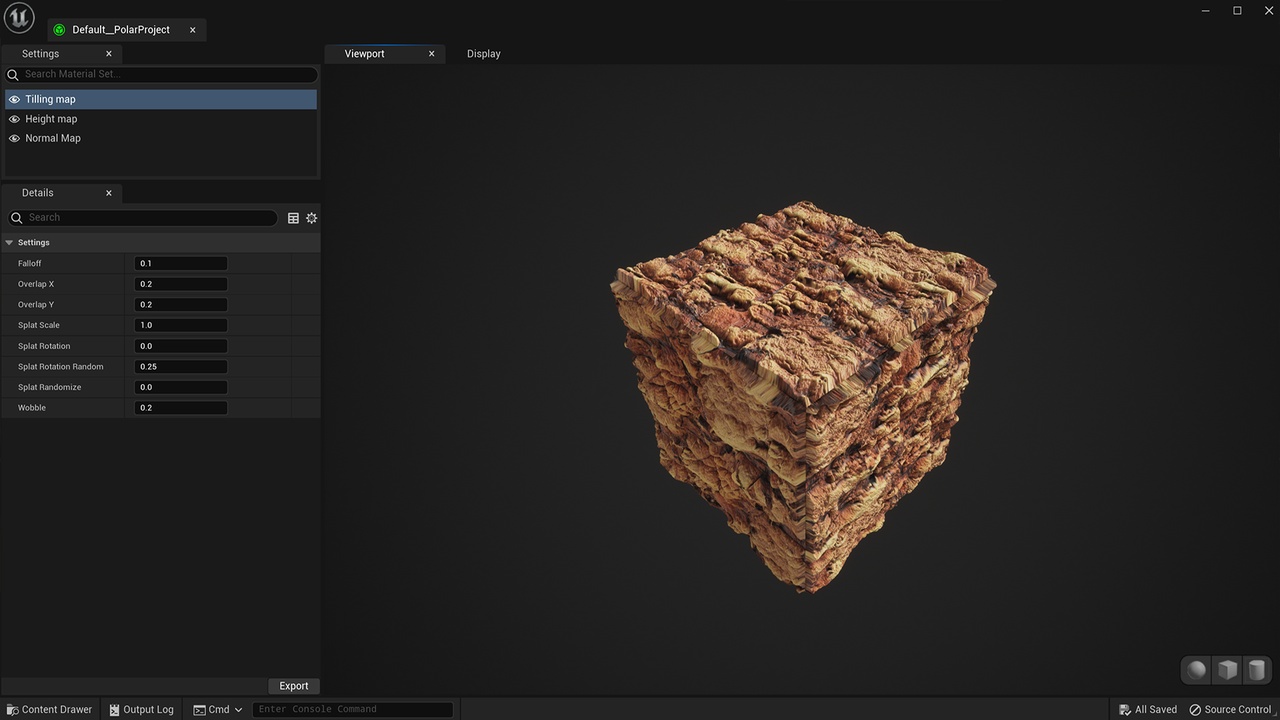Close the Viewport tab
Viewport: 1280px width, 720px height.
432,54
